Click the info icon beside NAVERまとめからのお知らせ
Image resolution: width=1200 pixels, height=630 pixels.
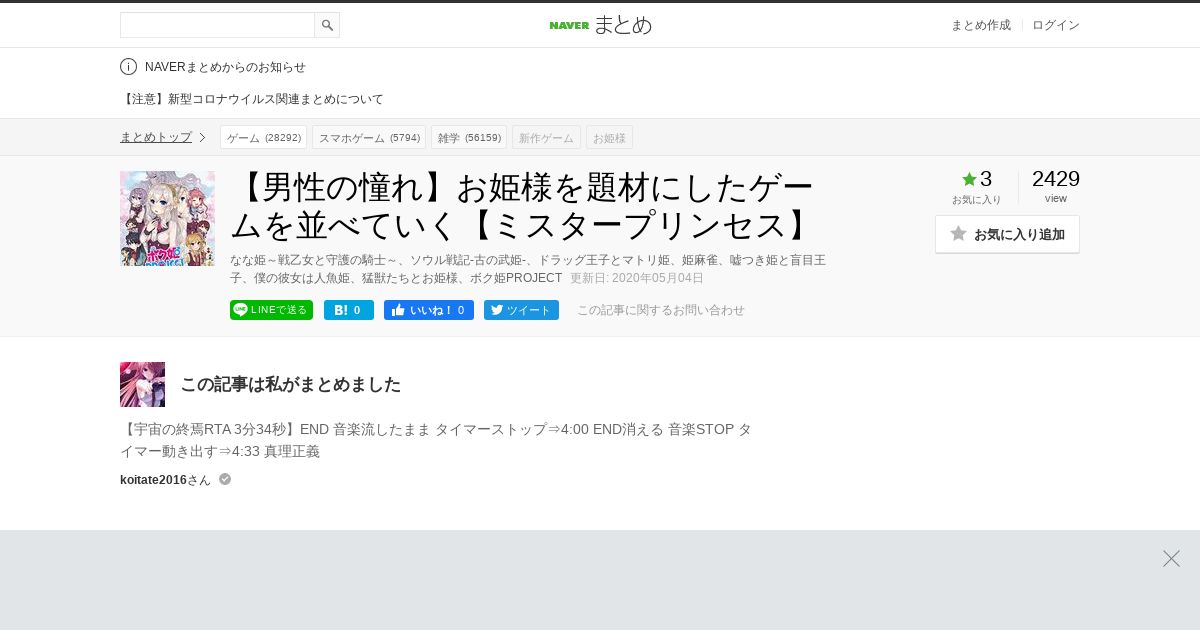(128, 67)
